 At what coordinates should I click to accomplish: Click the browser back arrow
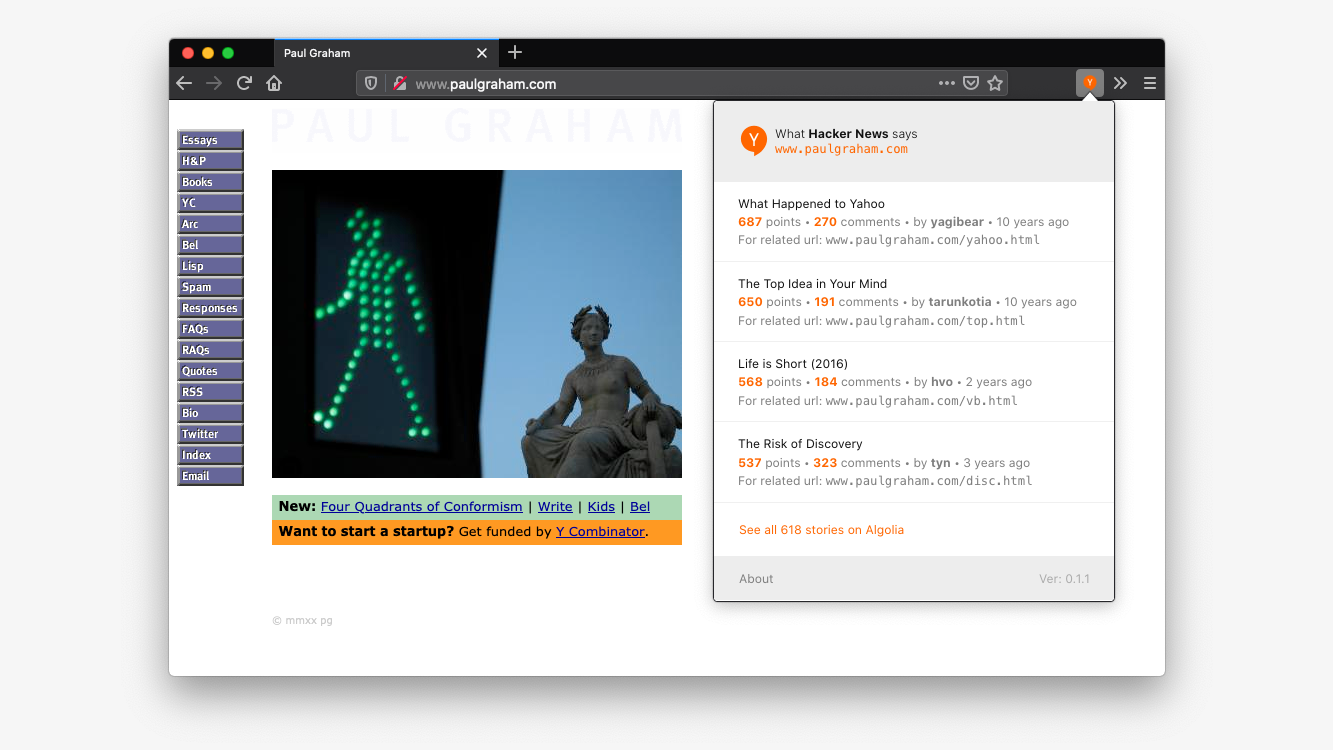point(184,83)
